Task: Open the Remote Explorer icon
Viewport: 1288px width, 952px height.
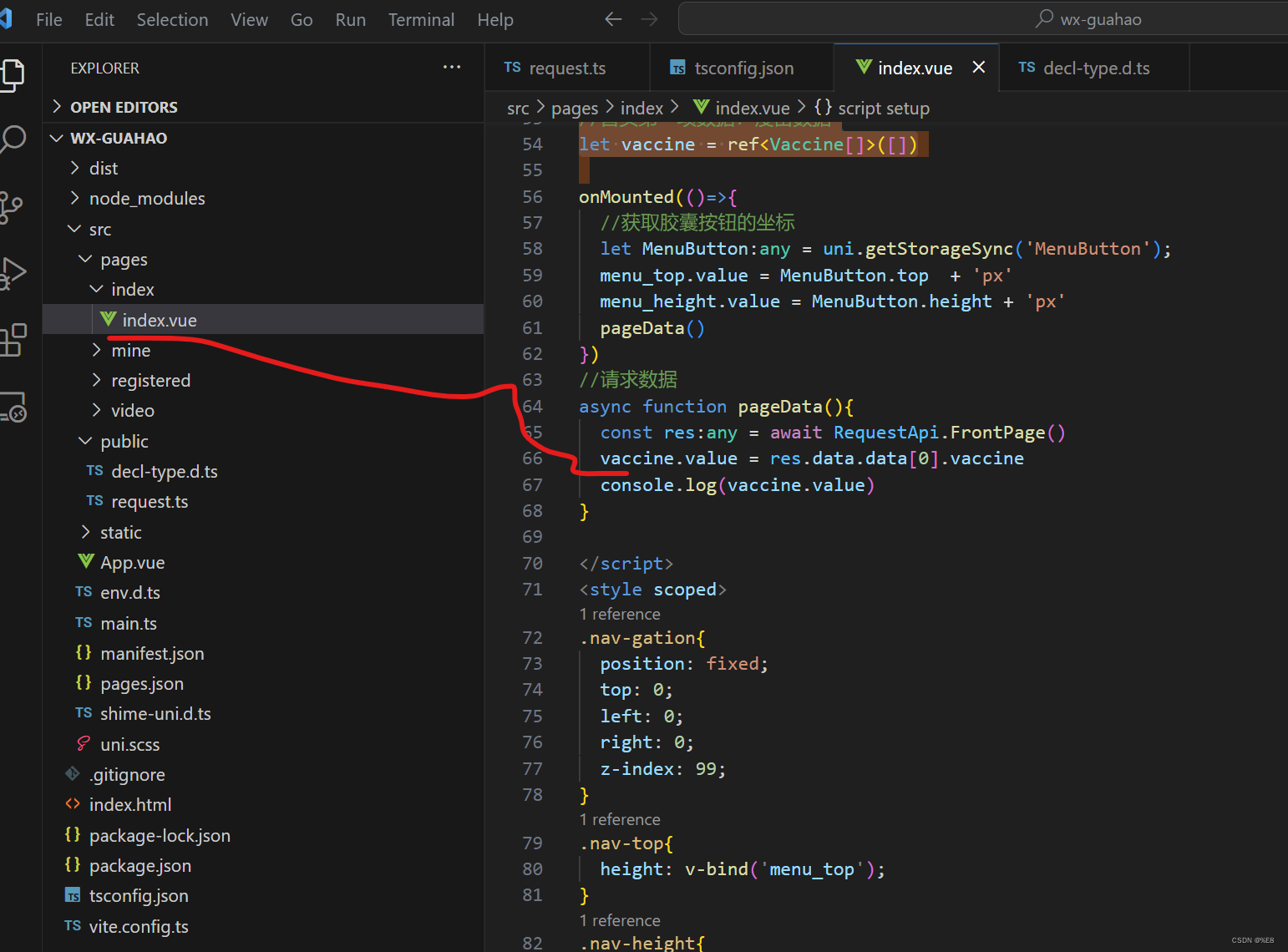Action: tap(12, 407)
